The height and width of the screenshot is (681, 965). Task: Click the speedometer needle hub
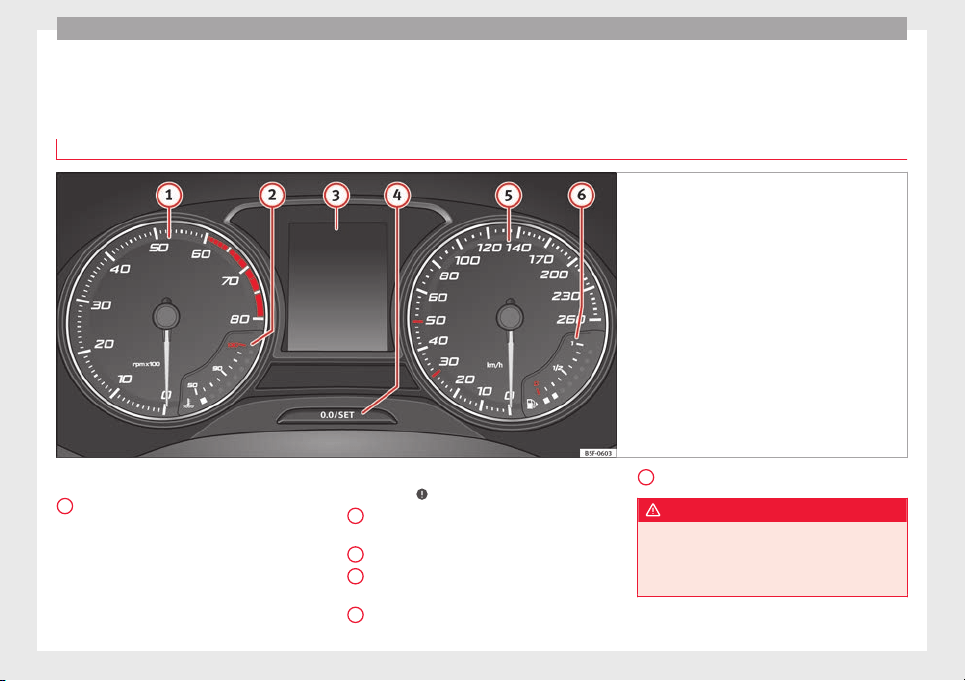pos(510,316)
